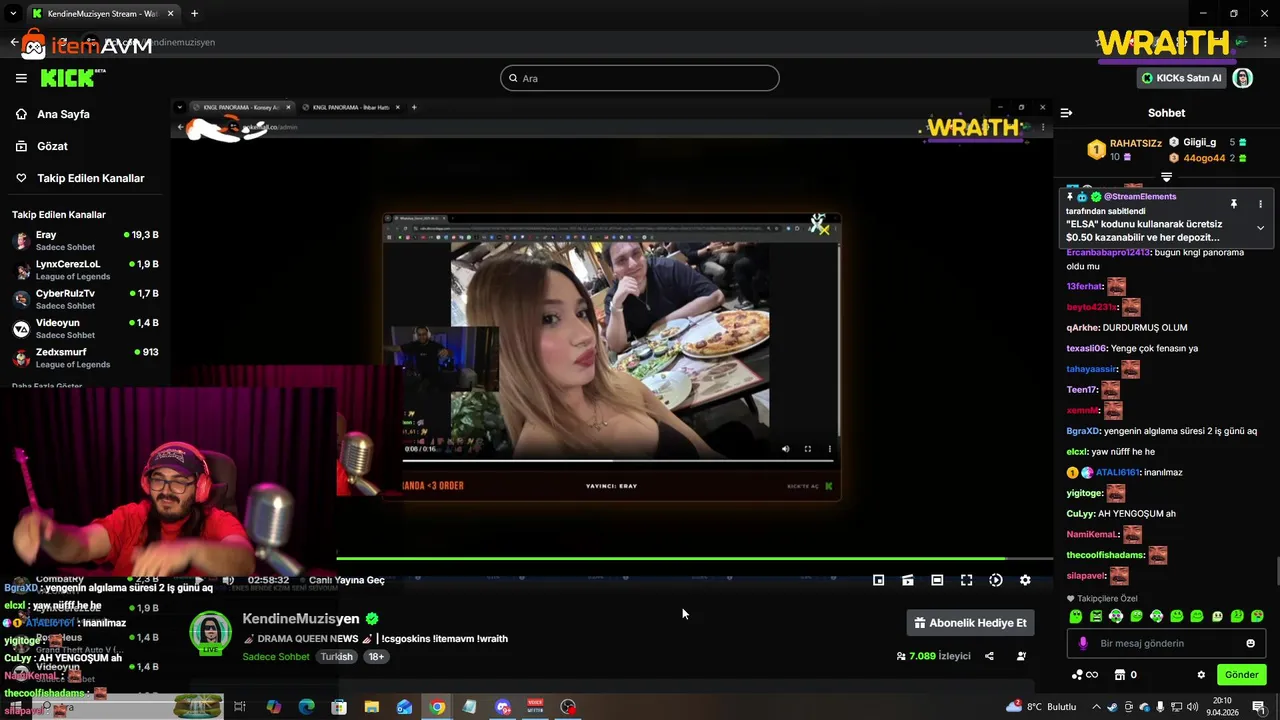Open the Zedxsmurf channel
The width and height of the screenshot is (1280, 720).
coord(84,357)
